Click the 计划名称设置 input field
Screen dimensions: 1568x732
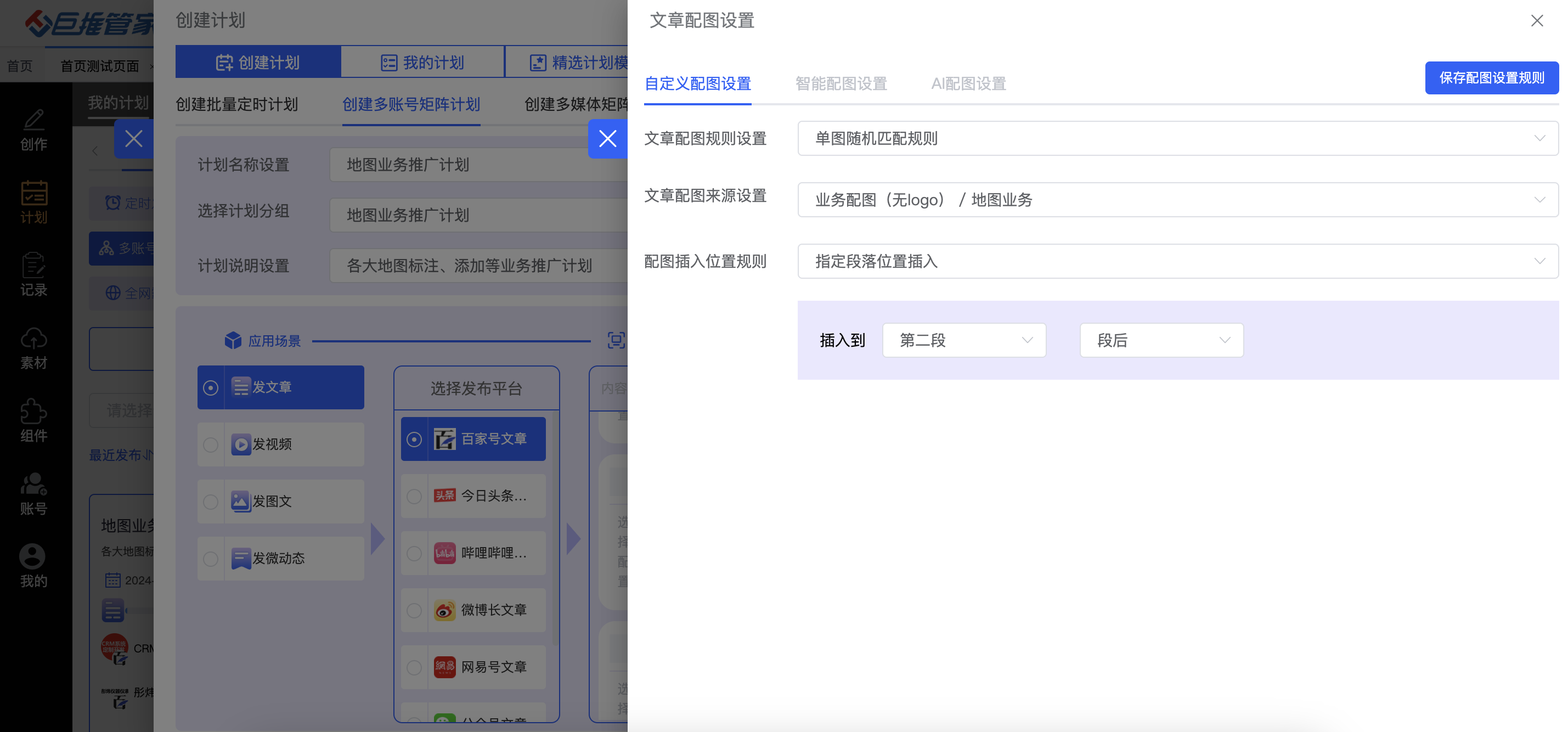coord(478,165)
